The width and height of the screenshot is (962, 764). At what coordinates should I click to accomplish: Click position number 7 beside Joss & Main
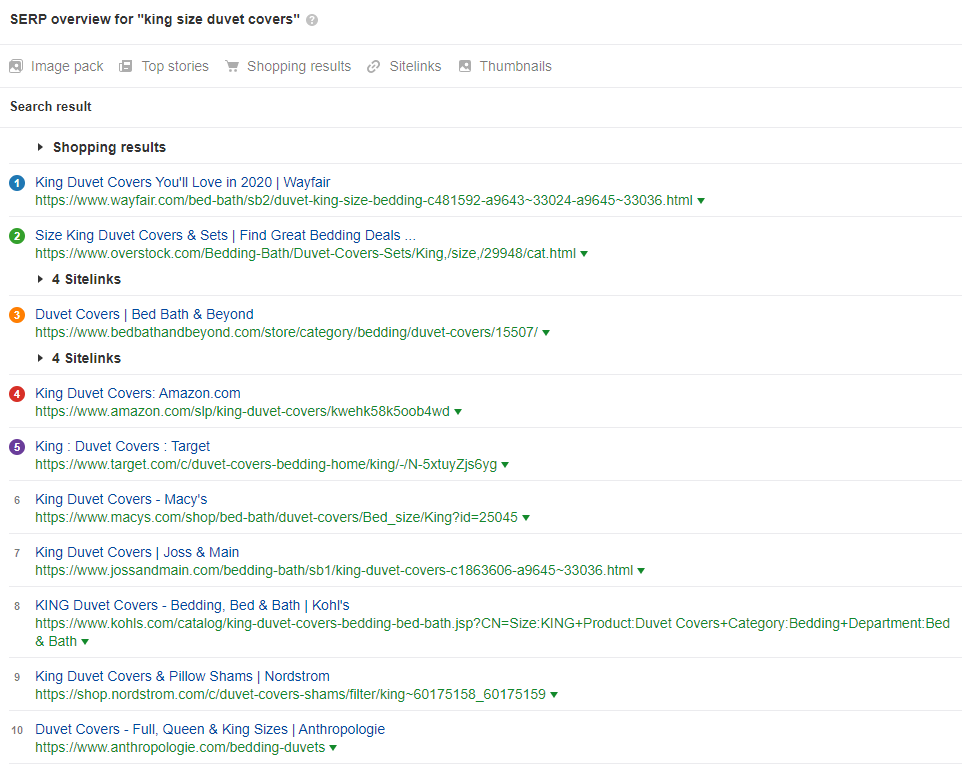[x=17, y=553]
